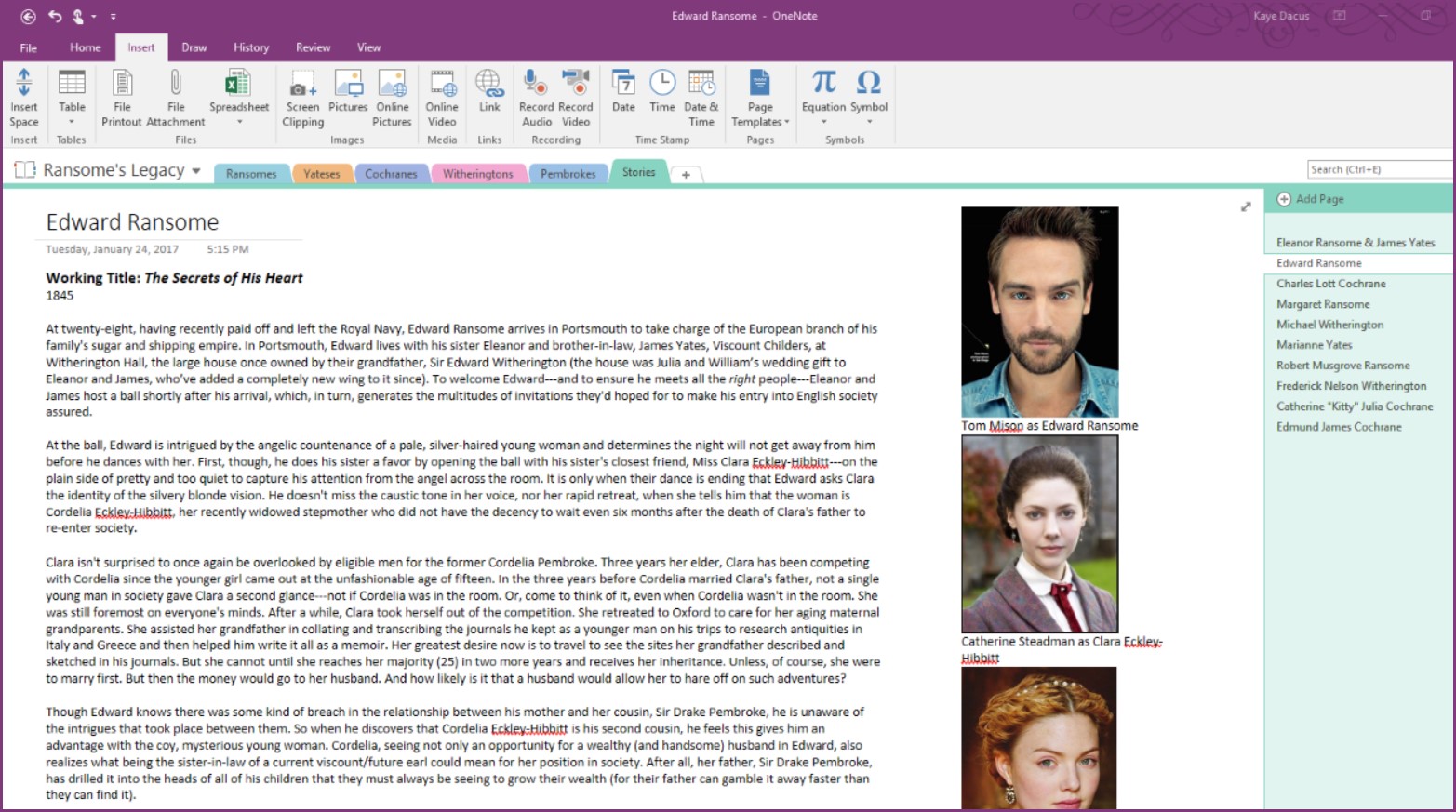
Task: Select the Tom Mison portrait image
Action: (x=1039, y=312)
